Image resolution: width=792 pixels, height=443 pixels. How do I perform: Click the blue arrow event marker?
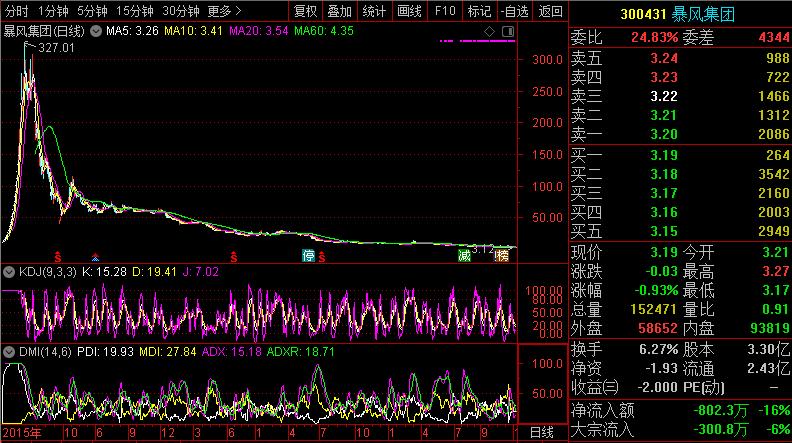tap(95, 257)
